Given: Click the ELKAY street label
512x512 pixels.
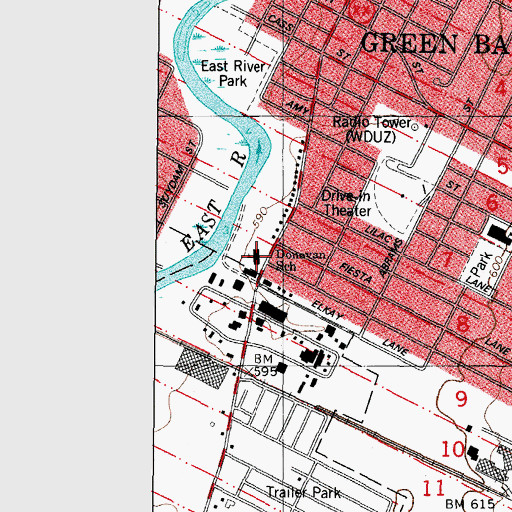Looking at the screenshot, I should (x=327, y=311).
